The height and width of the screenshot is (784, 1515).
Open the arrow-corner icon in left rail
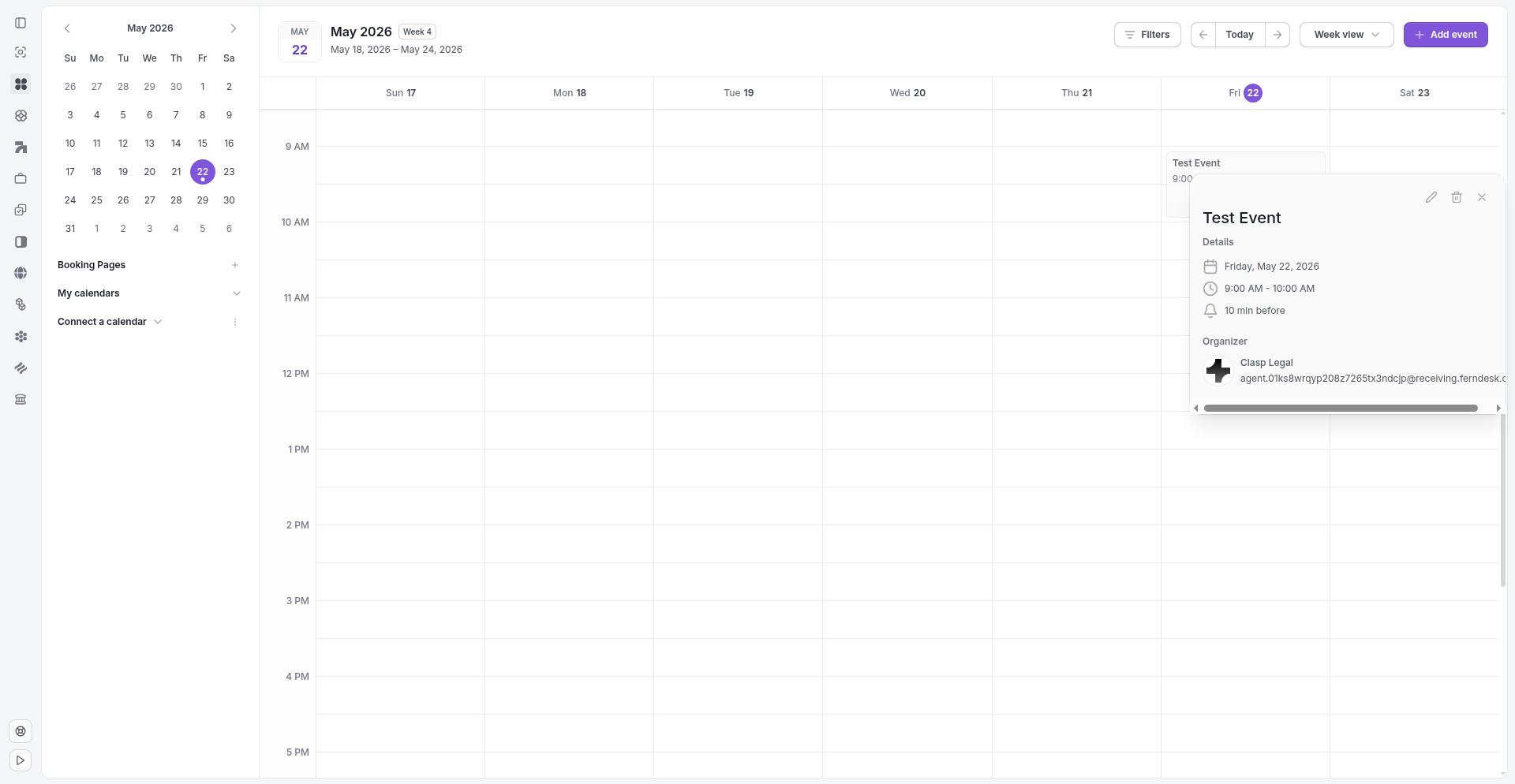(21, 147)
